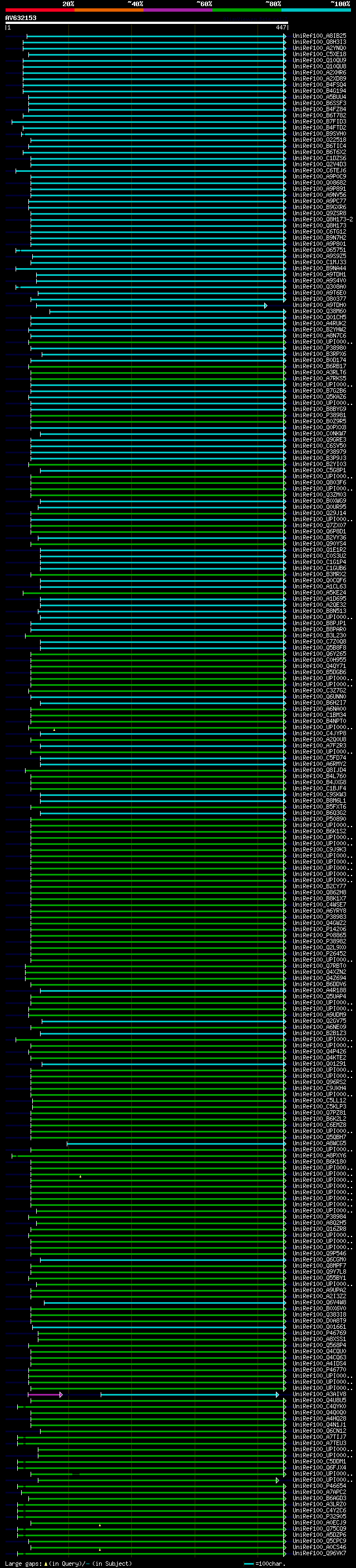The height and width of the screenshot is (1568, 356).
Task: Open hit UniRef100_B9N7H2
Action: pyautogui.click(x=319, y=238)
